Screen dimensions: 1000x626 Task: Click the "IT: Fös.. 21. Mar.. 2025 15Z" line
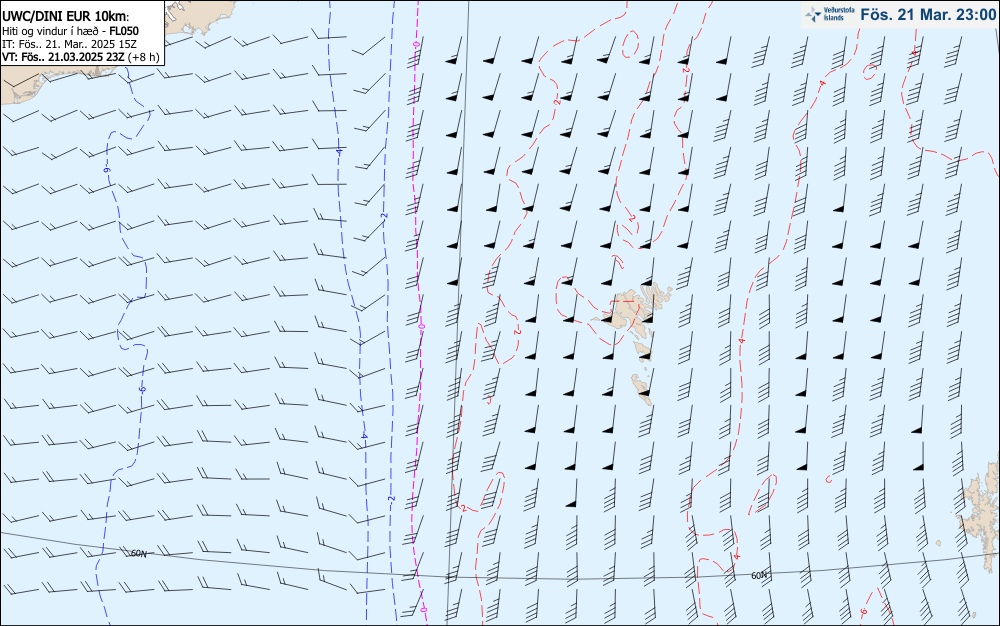[70, 44]
